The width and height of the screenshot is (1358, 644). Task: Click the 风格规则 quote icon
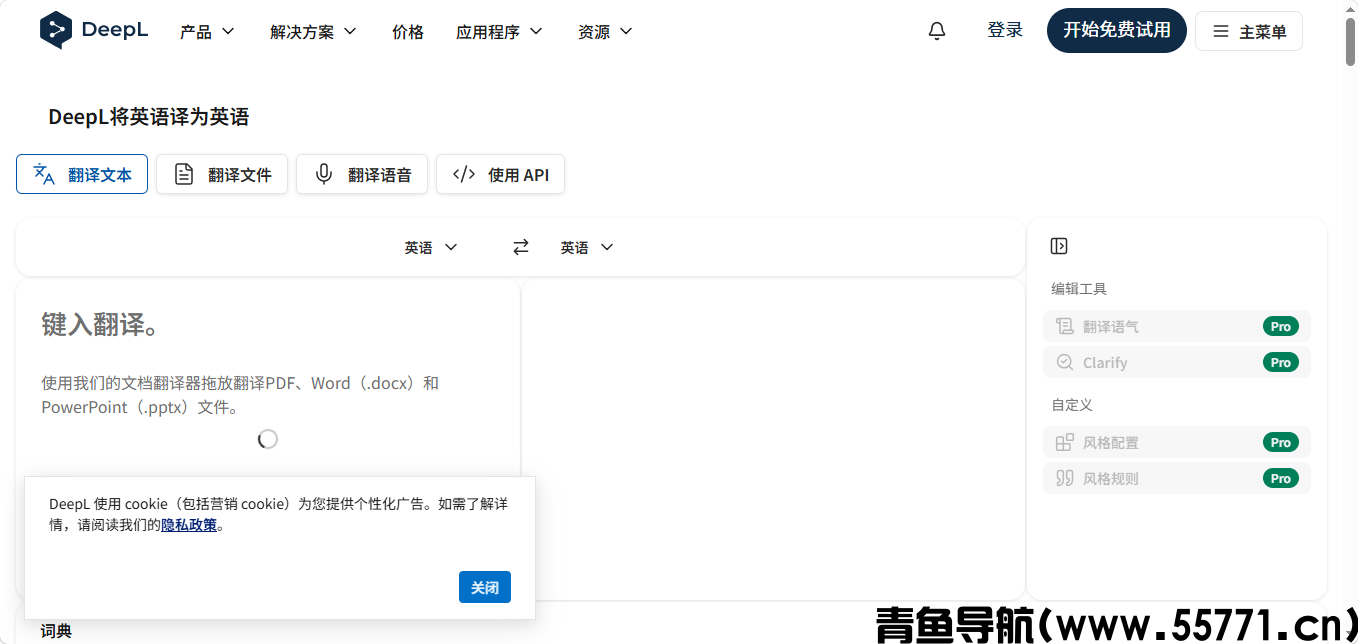(x=1065, y=478)
